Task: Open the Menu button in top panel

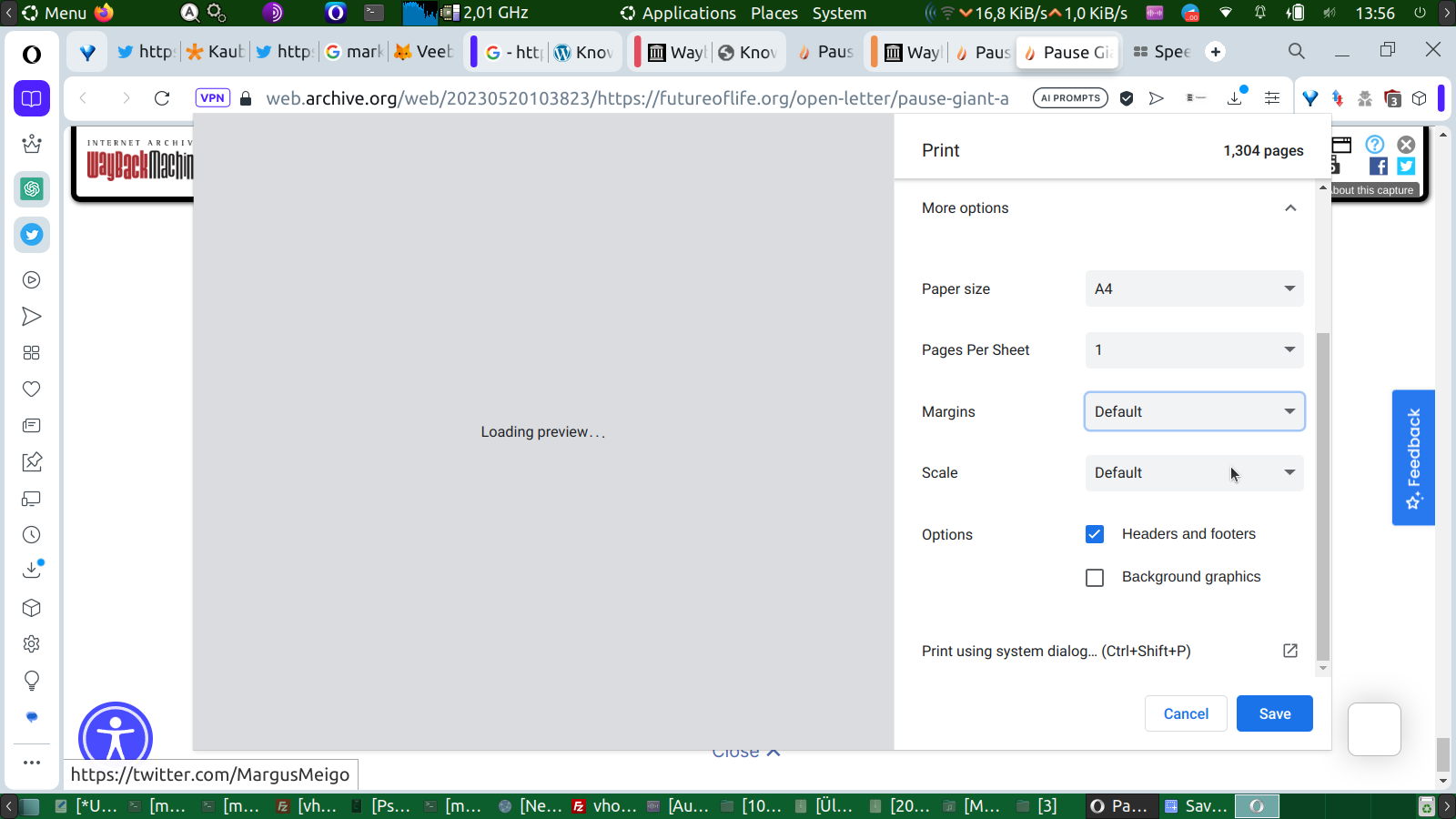Action: point(55,13)
